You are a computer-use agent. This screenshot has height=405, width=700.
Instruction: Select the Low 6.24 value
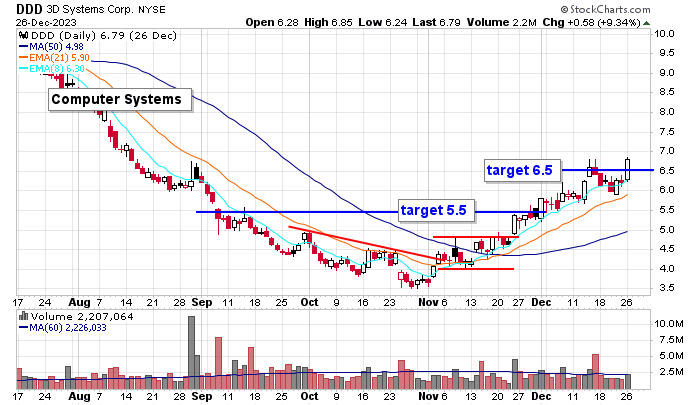coord(383,22)
